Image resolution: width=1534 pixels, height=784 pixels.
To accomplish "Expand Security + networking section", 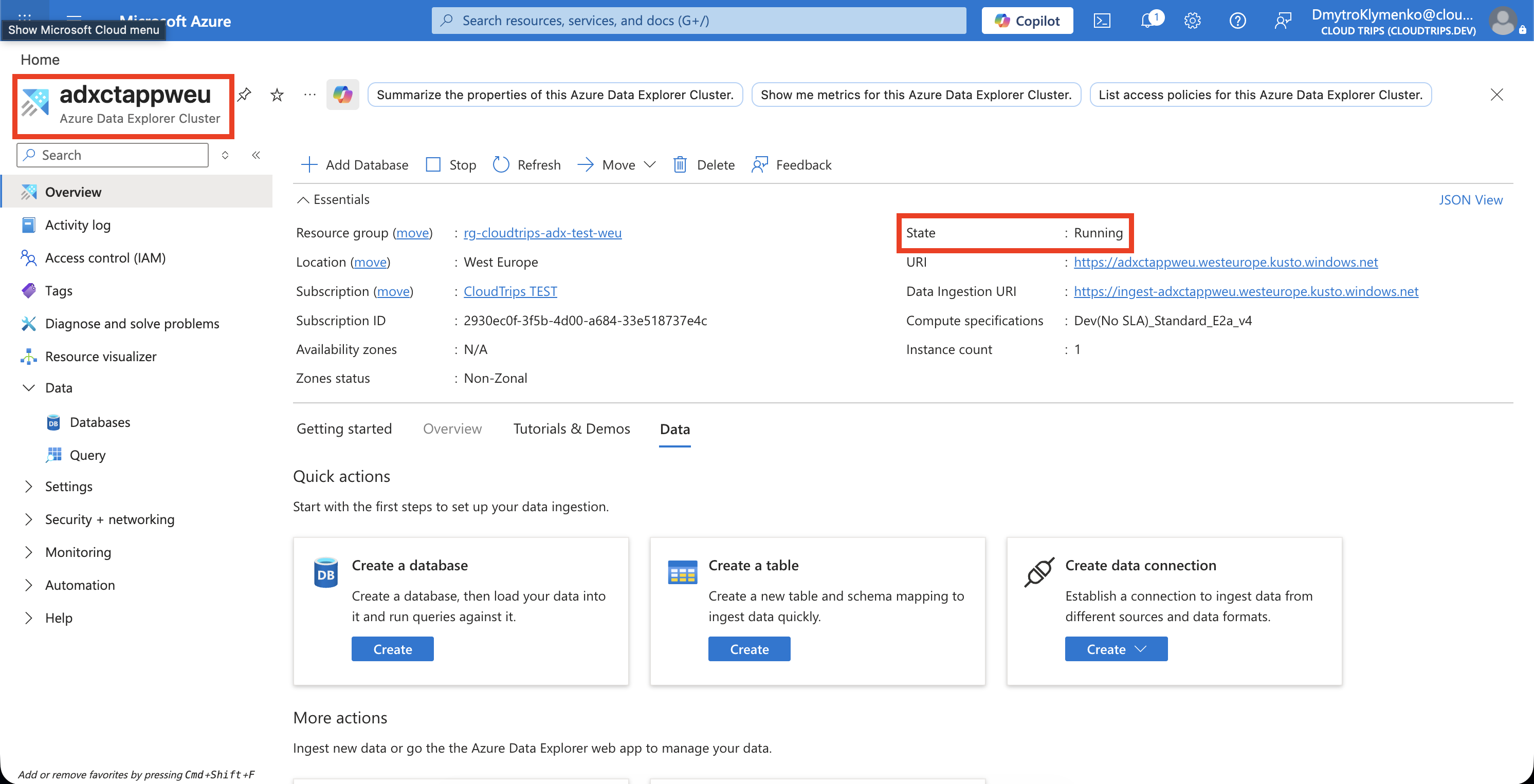I will point(28,519).
